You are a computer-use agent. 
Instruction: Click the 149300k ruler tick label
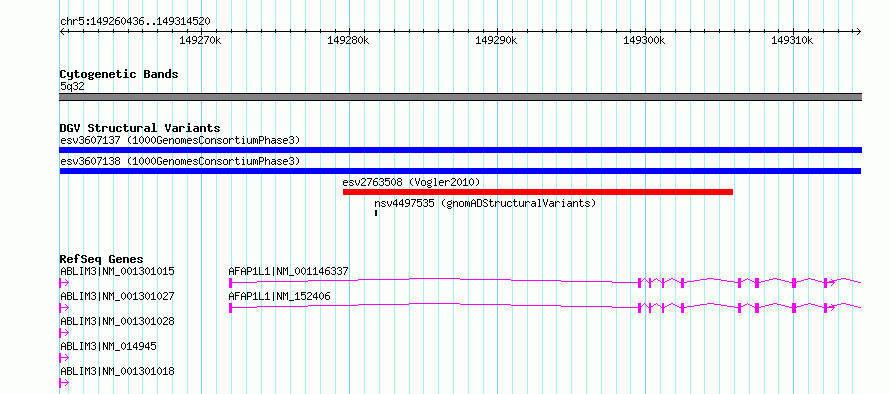tap(644, 40)
